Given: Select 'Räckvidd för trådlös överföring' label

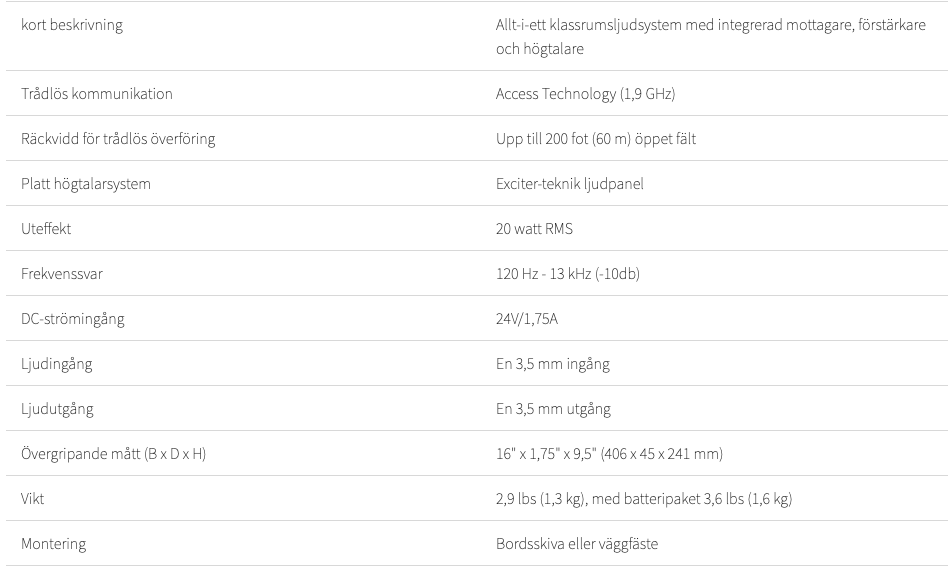Looking at the screenshot, I should pyautogui.click(x=118, y=139).
